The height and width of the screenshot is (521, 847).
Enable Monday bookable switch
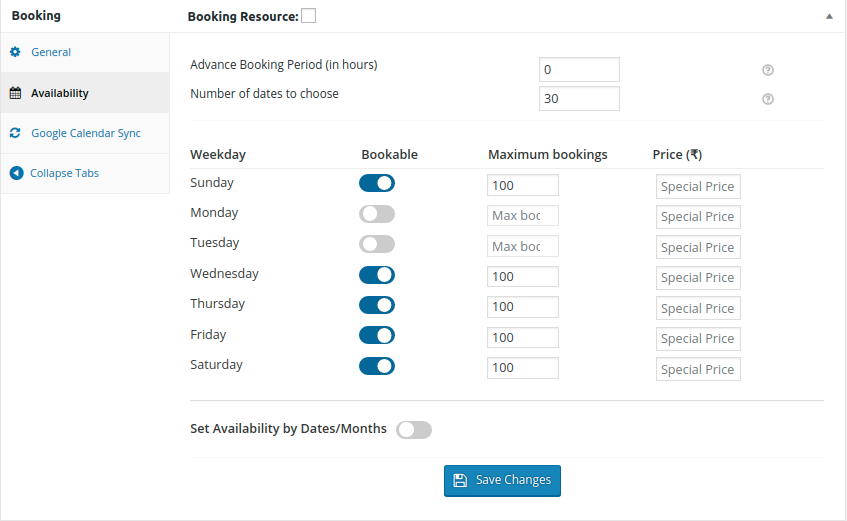(x=377, y=214)
